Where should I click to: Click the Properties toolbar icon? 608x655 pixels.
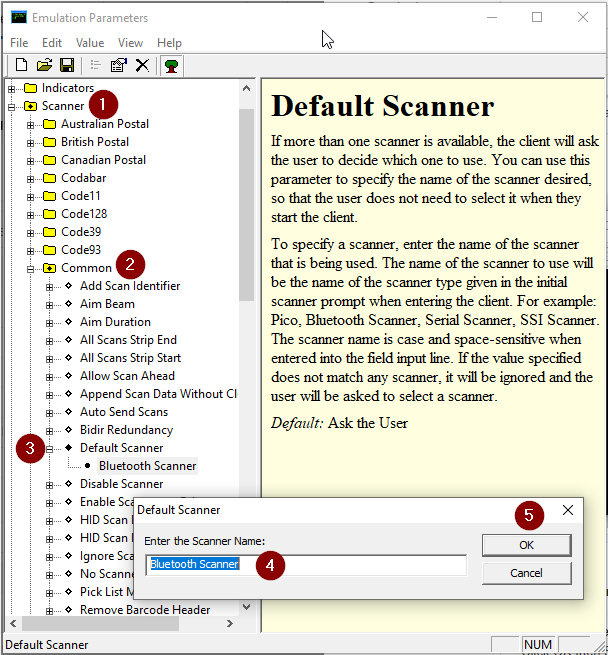tap(118, 65)
